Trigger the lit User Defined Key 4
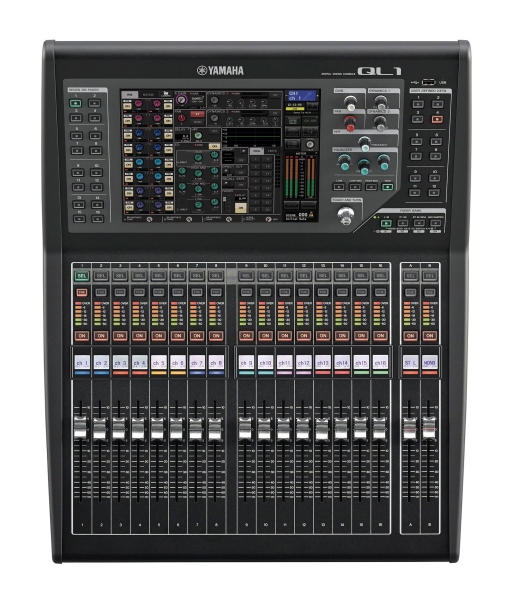This screenshot has height=600, width=512. tap(437, 119)
